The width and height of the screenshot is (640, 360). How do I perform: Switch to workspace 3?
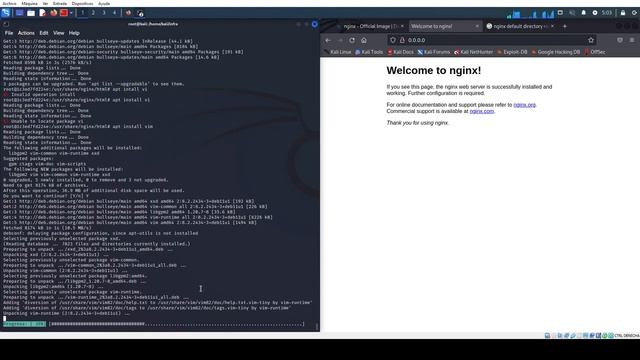point(104,13)
